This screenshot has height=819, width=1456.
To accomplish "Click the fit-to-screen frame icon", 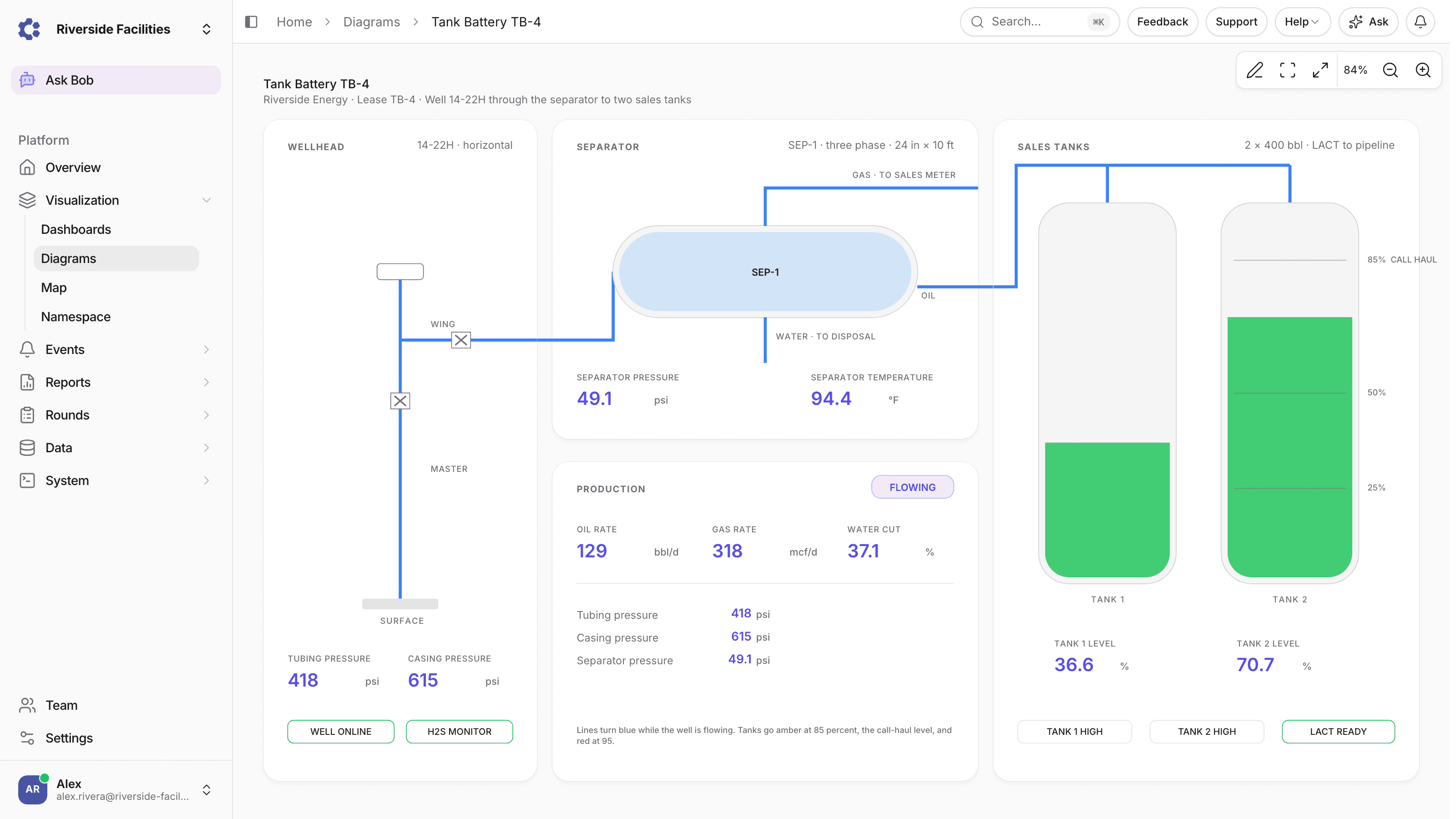I will point(1288,70).
